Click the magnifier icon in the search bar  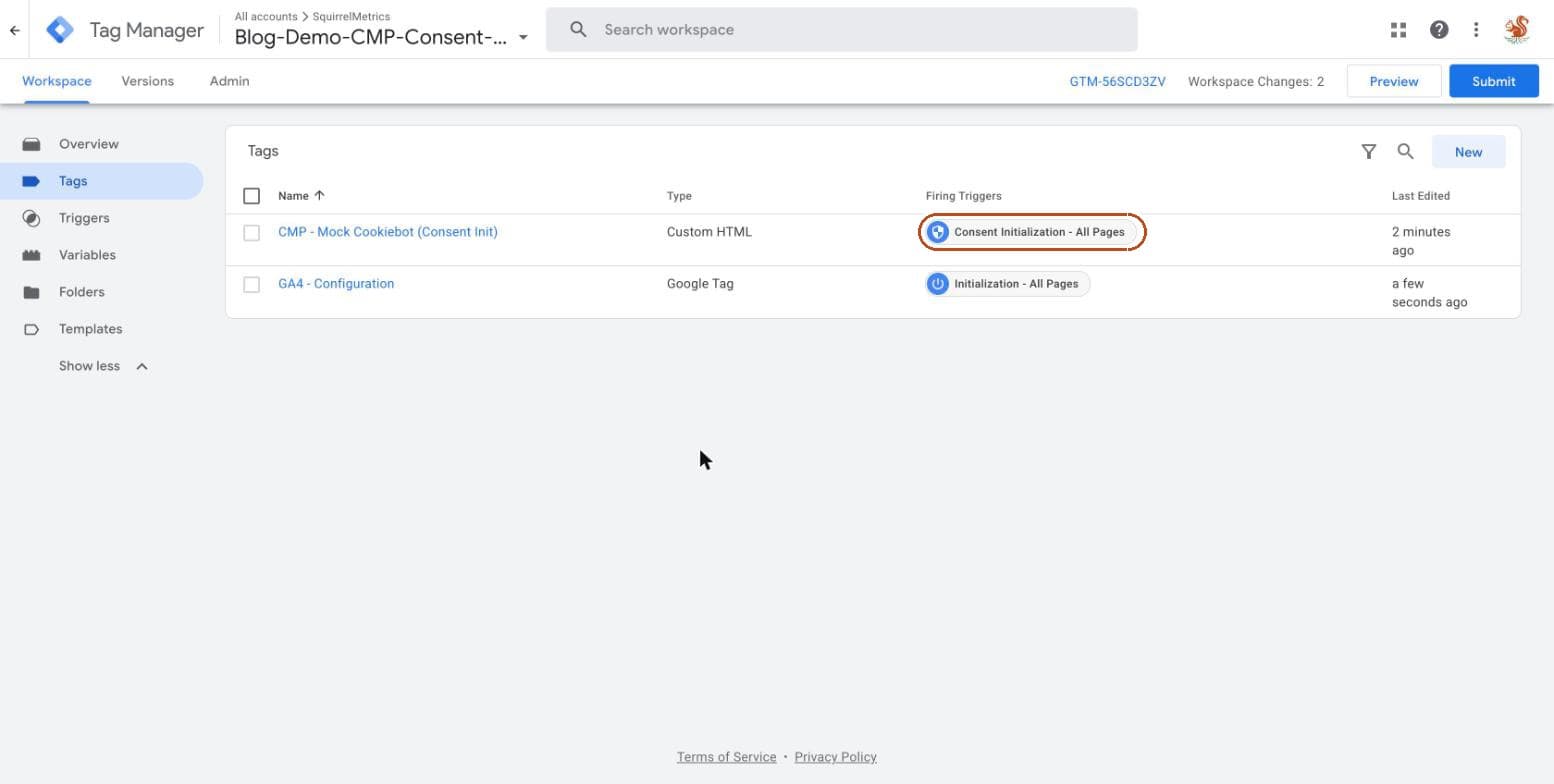[578, 30]
